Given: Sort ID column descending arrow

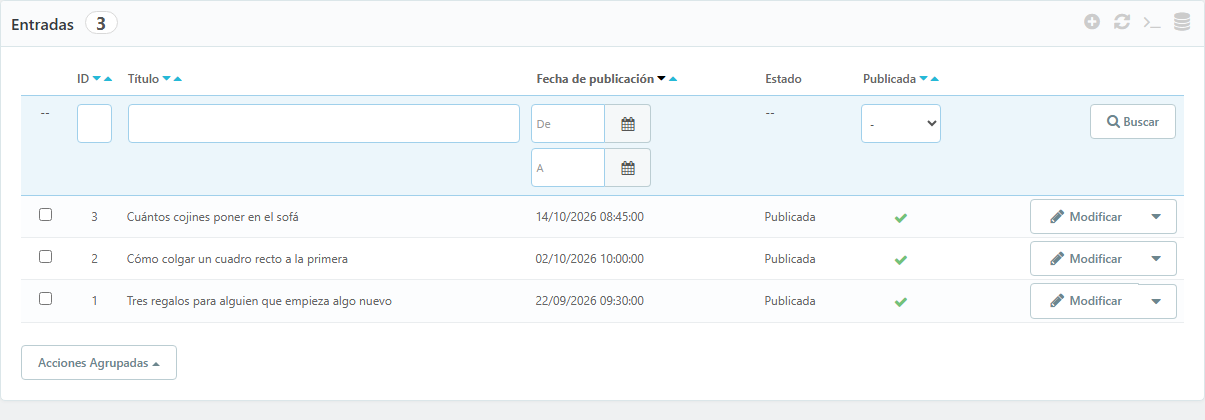Looking at the screenshot, I should [97, 79].
